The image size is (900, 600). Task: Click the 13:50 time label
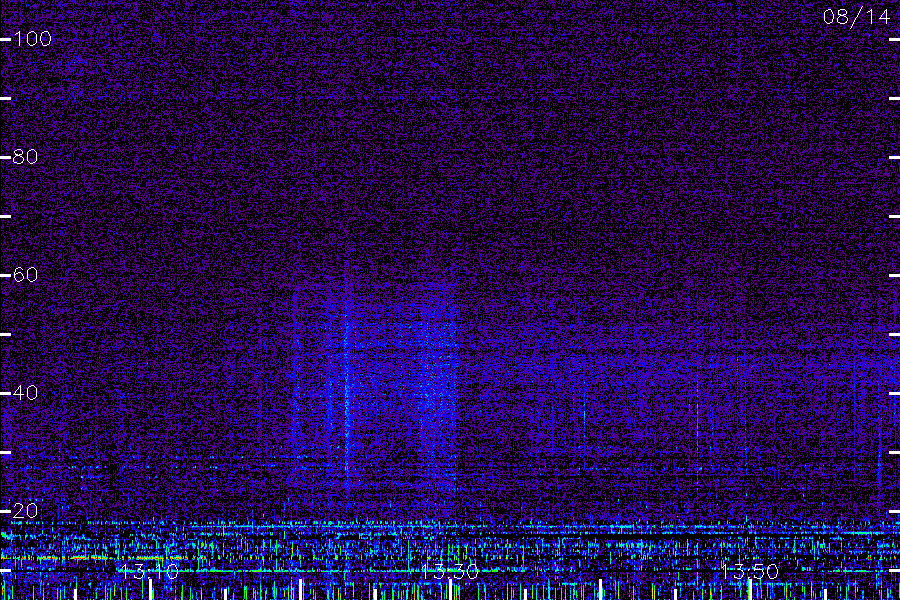(x=750, y=572)
